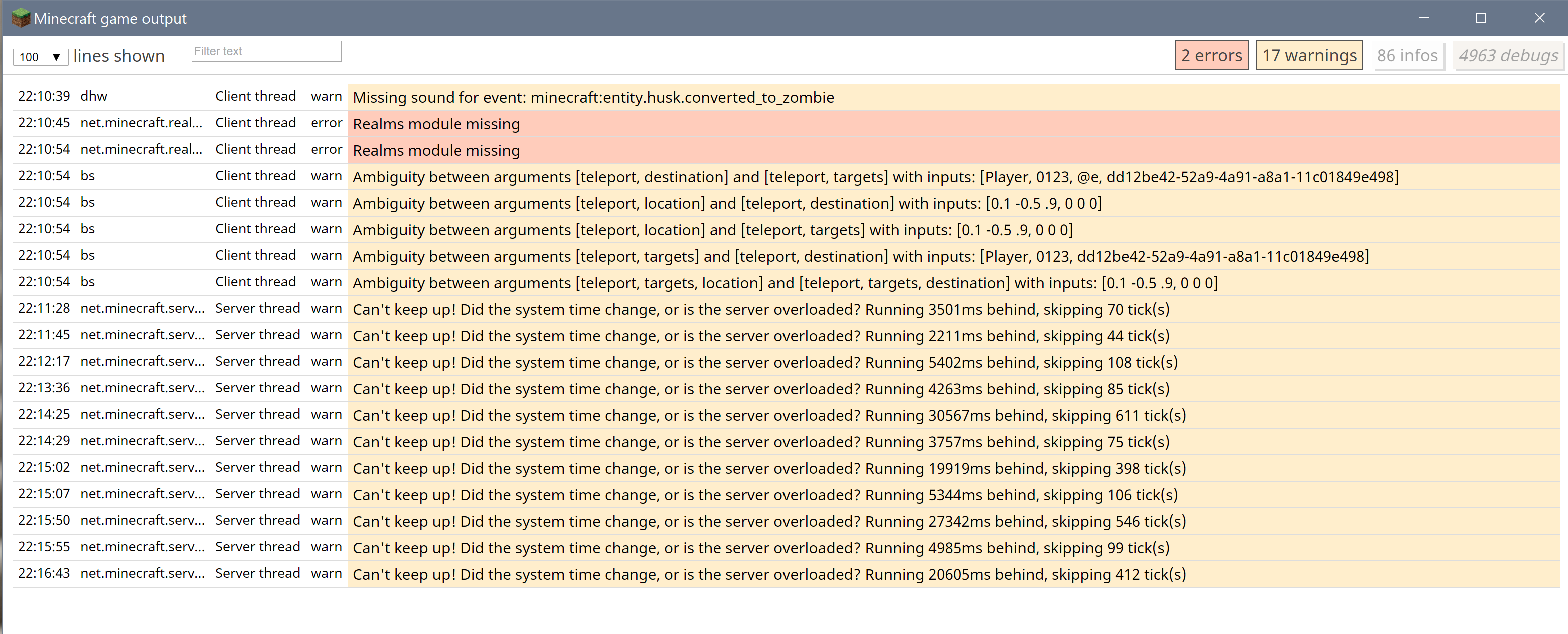
Task: Toggle the 17 warnings filter
Action: pos(1309,56)
